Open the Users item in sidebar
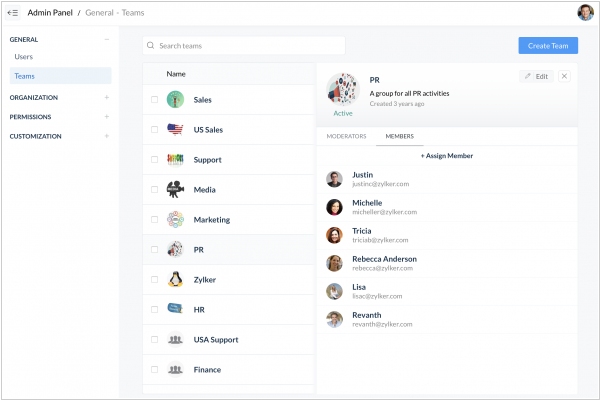 pyautogui.click(x=24, y=57)
